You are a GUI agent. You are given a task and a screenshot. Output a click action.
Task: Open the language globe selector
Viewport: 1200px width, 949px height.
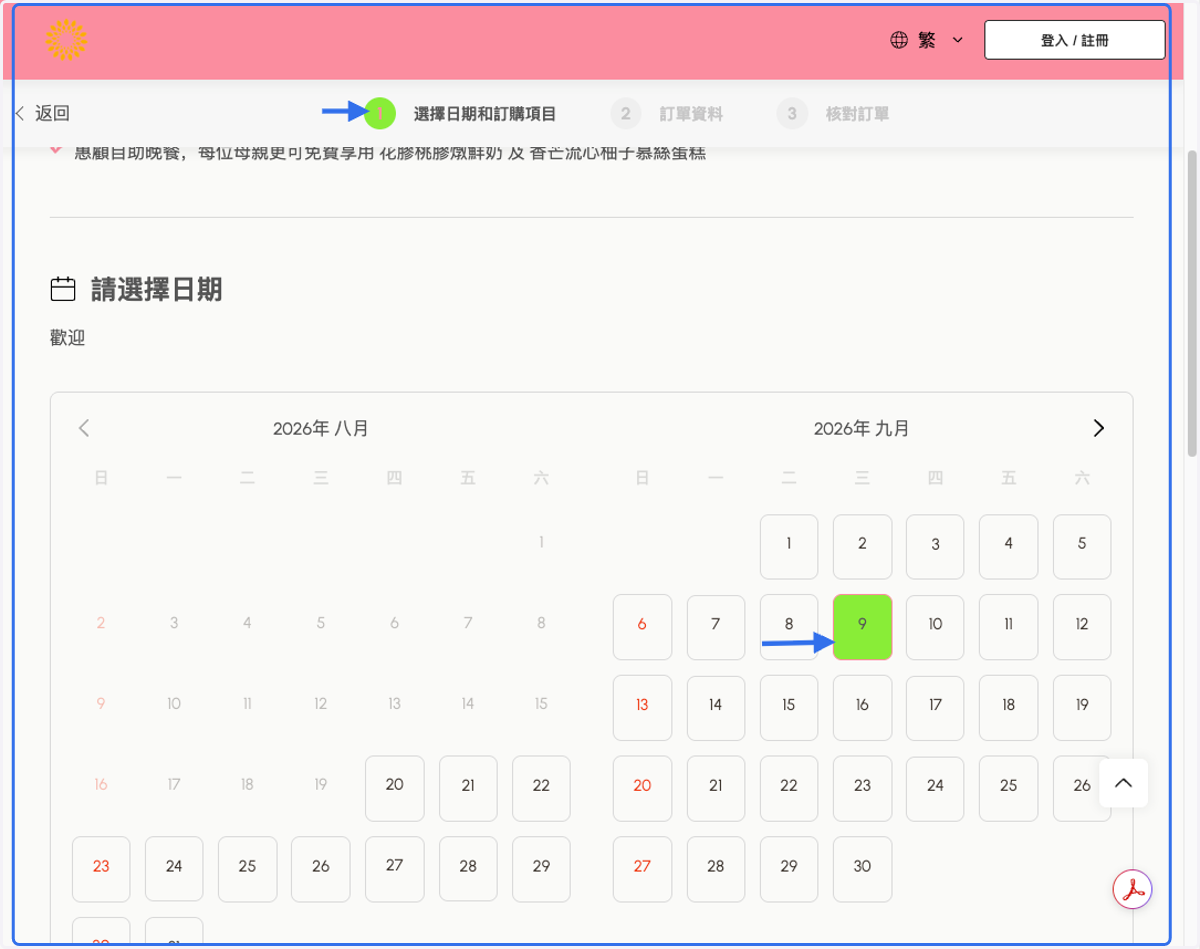pos(899,40)
